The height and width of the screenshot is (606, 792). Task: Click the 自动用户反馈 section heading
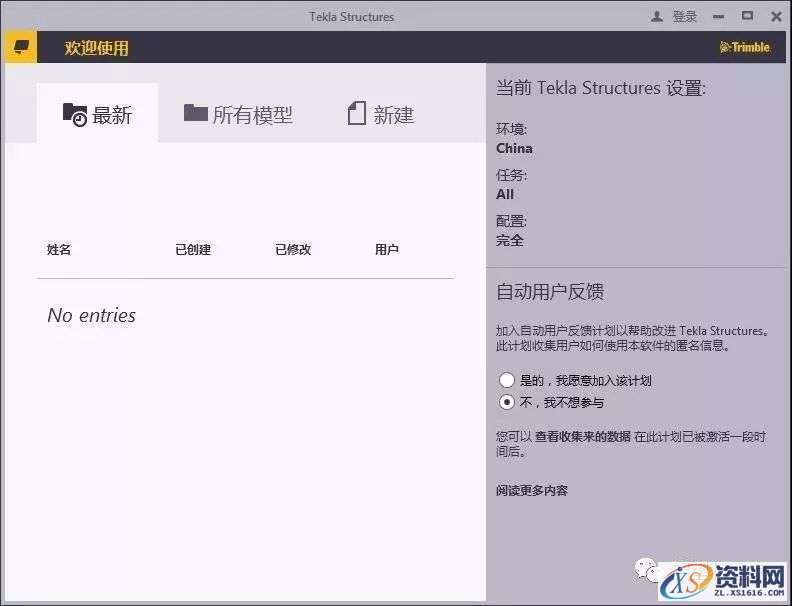pos(550,291)
